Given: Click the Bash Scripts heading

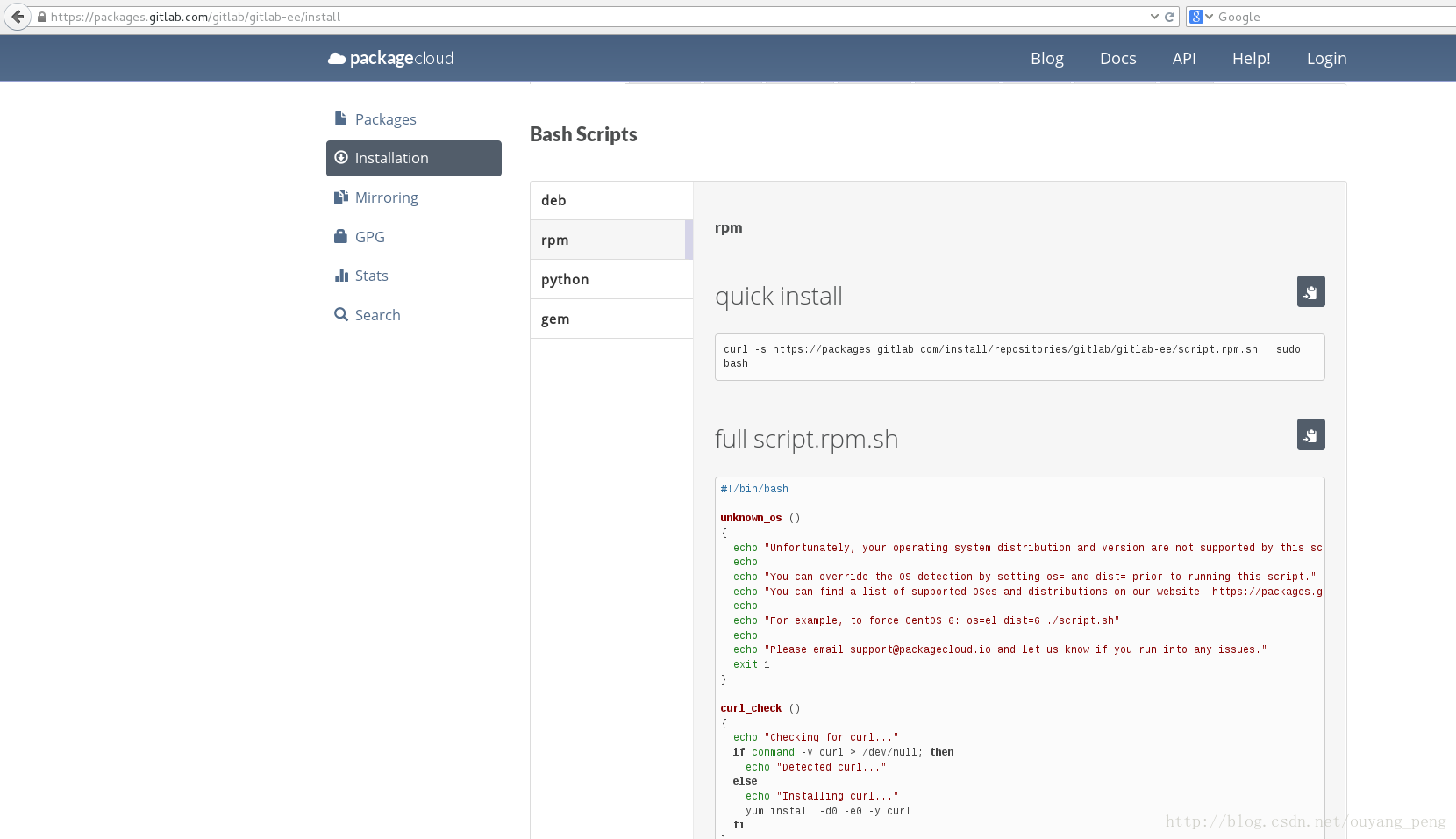Looking at the screenshot, I should (x=583, y=134).
